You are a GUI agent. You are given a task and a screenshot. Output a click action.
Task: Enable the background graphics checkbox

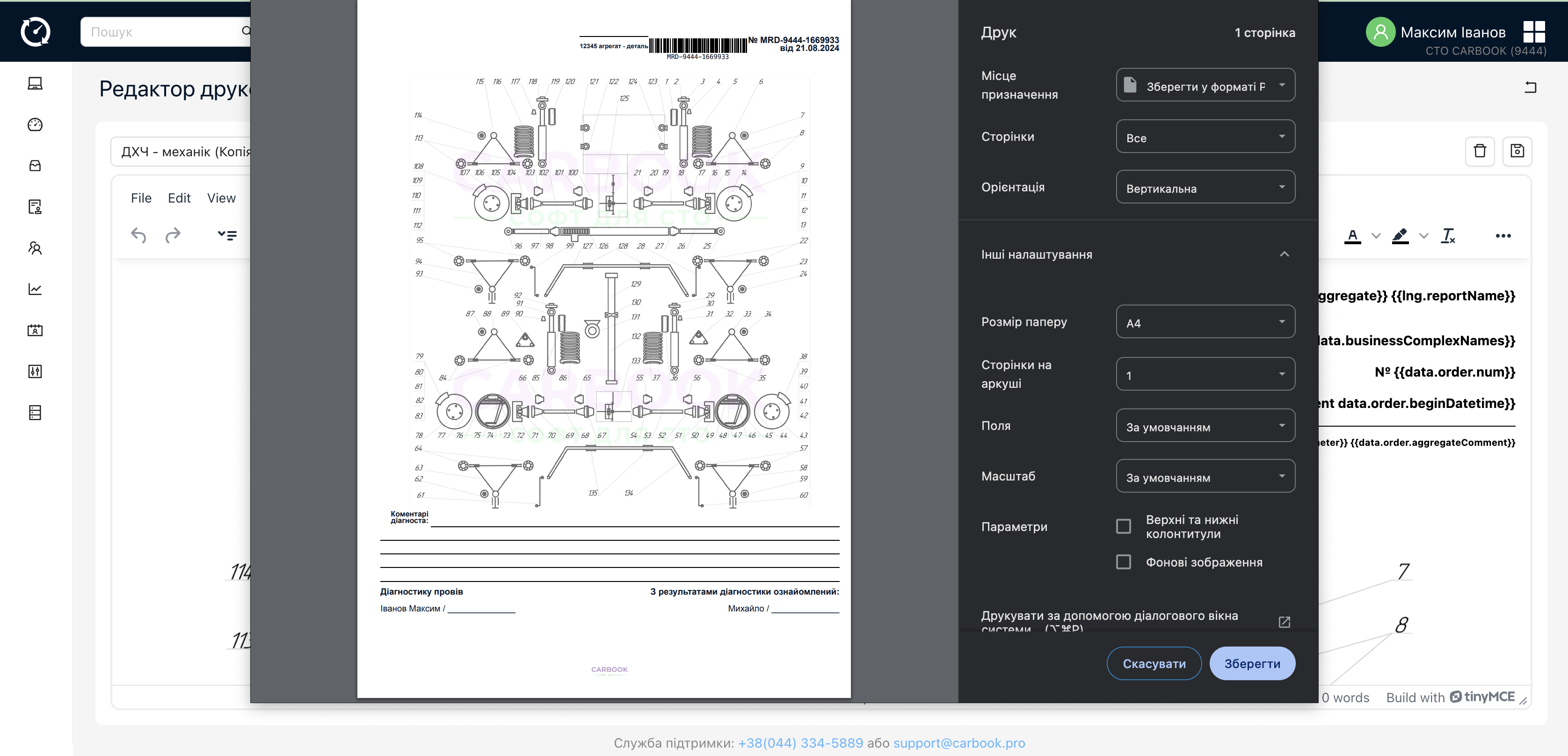(1124, 562)
